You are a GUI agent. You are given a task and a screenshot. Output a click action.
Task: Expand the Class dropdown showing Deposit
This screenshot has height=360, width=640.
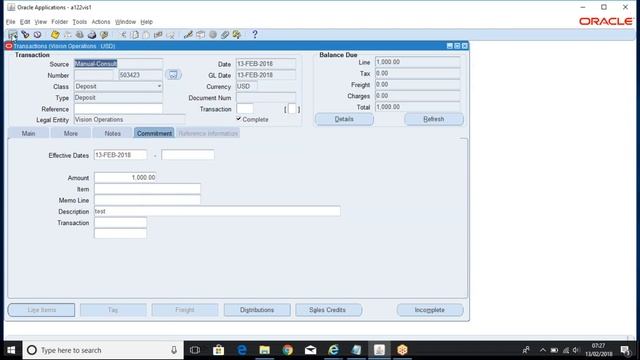click(159, 86)
